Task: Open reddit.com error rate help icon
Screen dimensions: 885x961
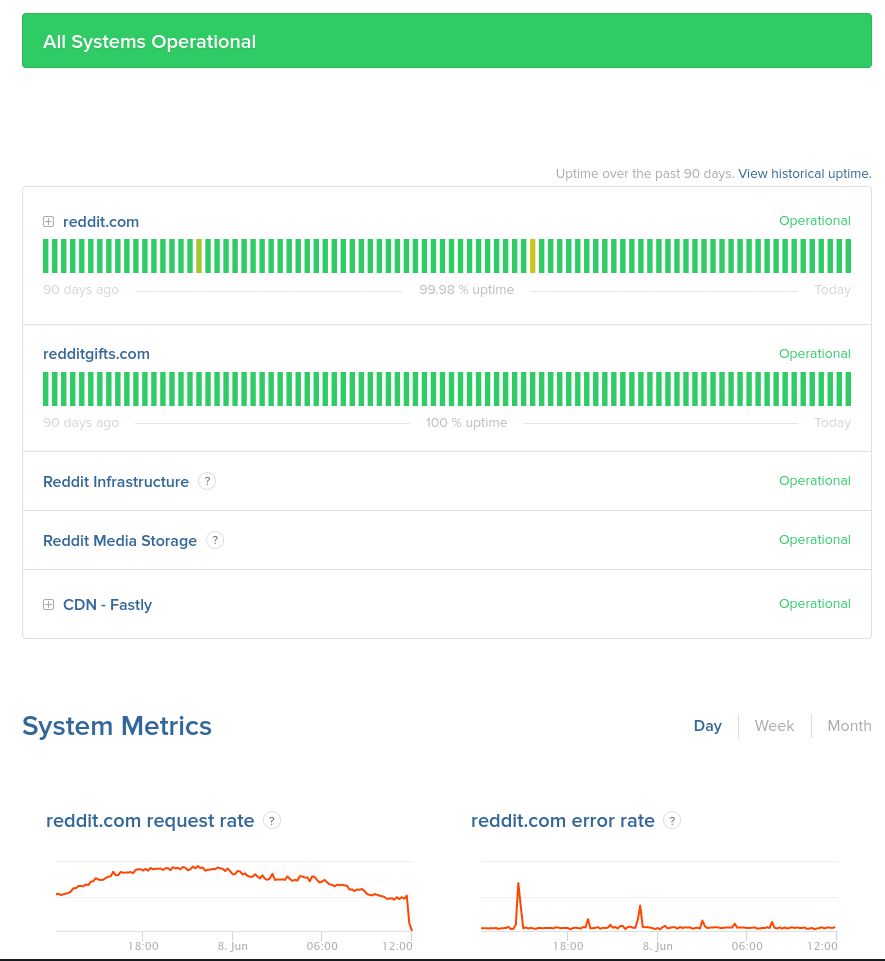Action: (x=672, y=820)
